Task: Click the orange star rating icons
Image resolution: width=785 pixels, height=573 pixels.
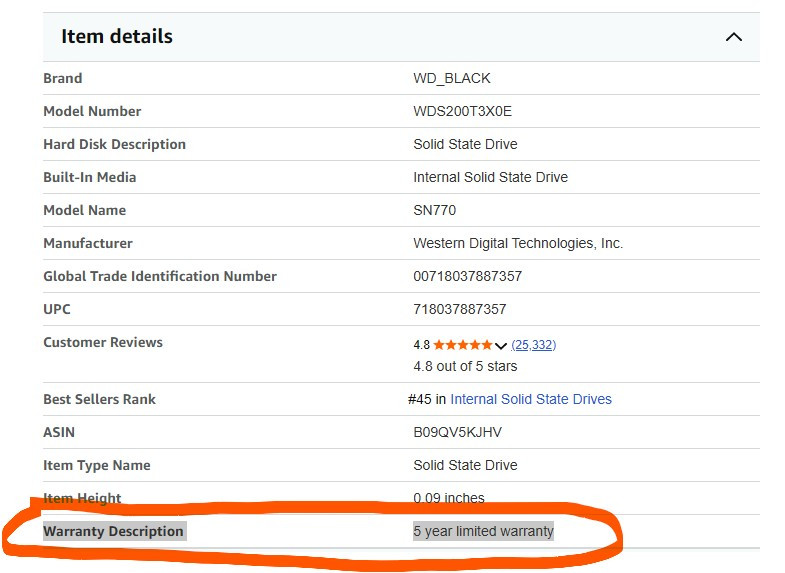Action: [463, 345]
